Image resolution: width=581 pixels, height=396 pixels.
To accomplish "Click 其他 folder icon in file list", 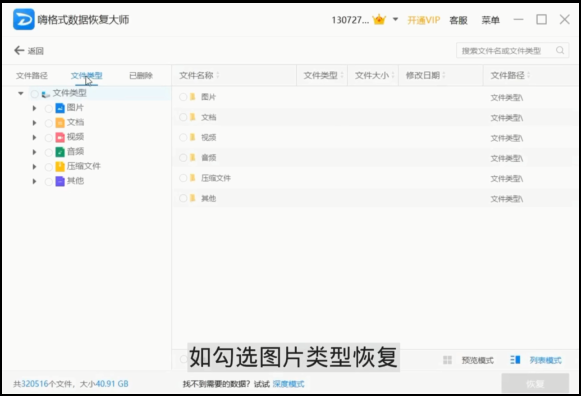I will (x=193, y=198).
